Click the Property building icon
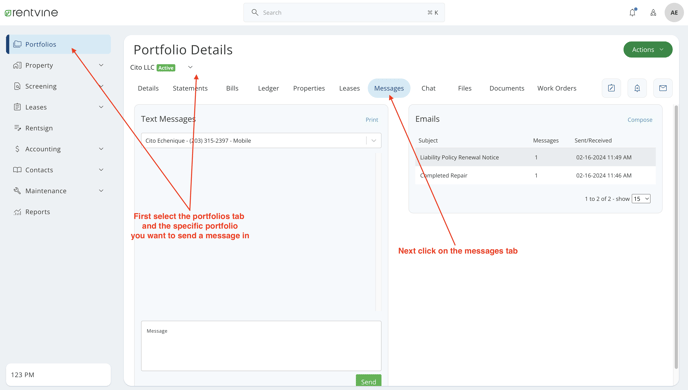Screen dimensions: 688x390 point(18,65)
